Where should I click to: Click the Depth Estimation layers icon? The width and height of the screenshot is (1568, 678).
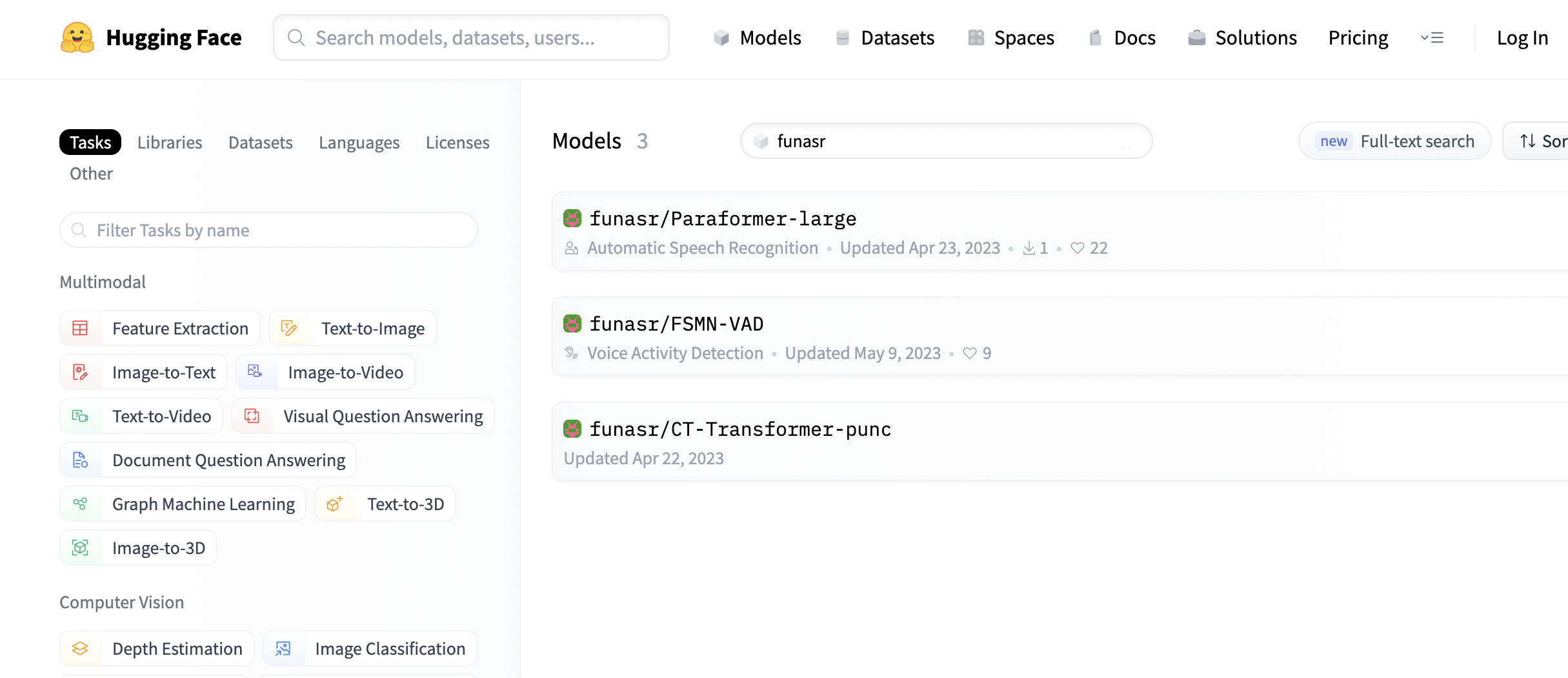80,648
